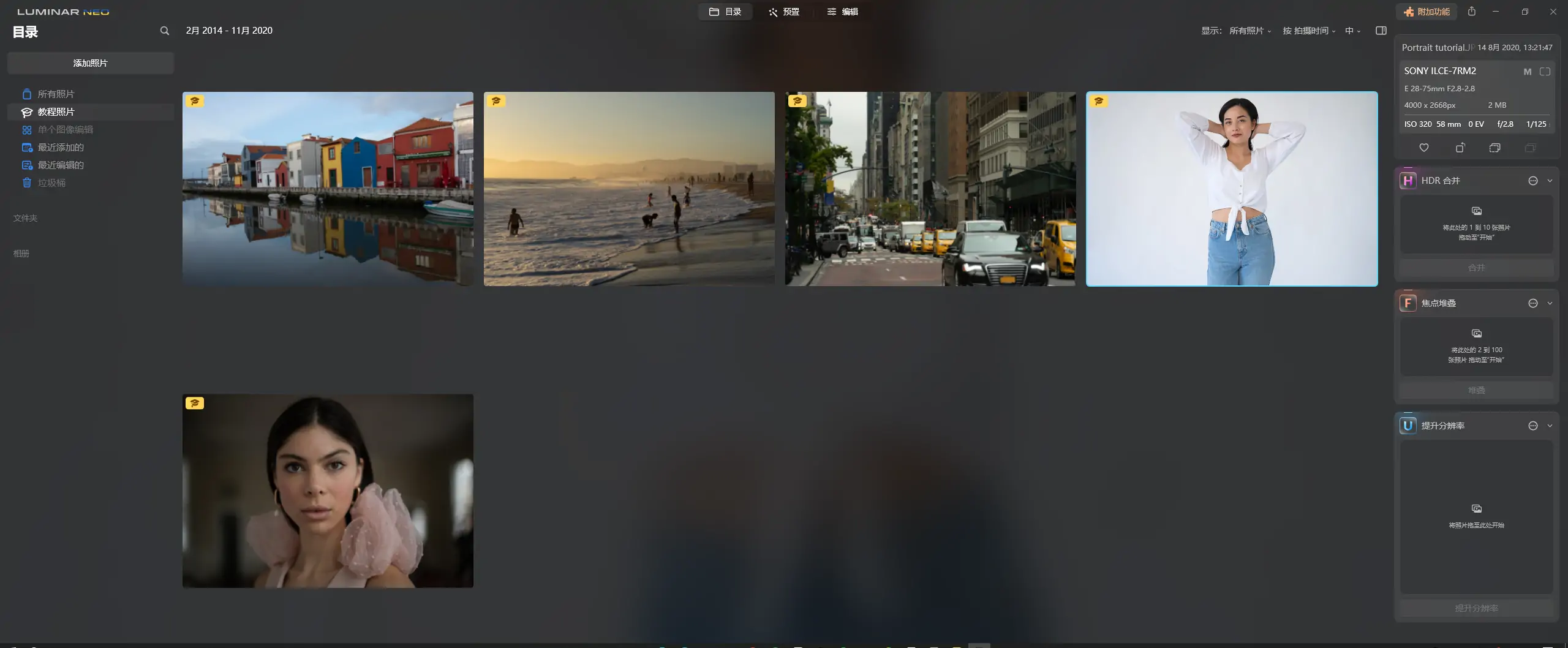Switch to the 预设 tab
This screenshot has width=1568, height=648.
(x=784, y=11)
